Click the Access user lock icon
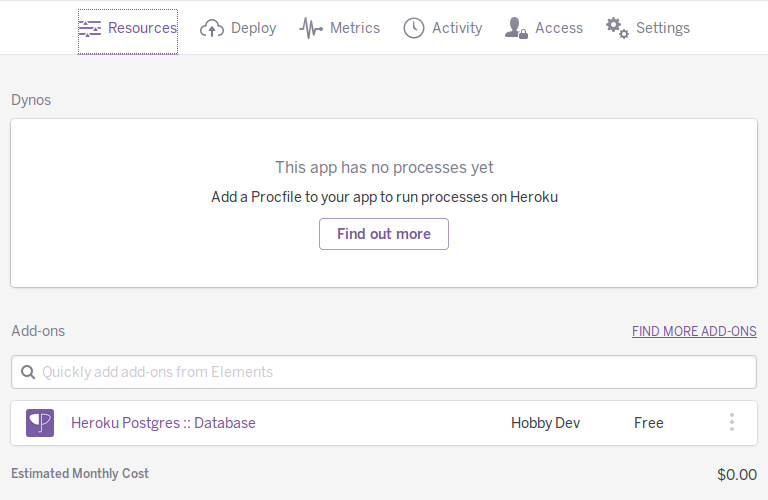This screenshot has height=500, width=768. (516, 28)
